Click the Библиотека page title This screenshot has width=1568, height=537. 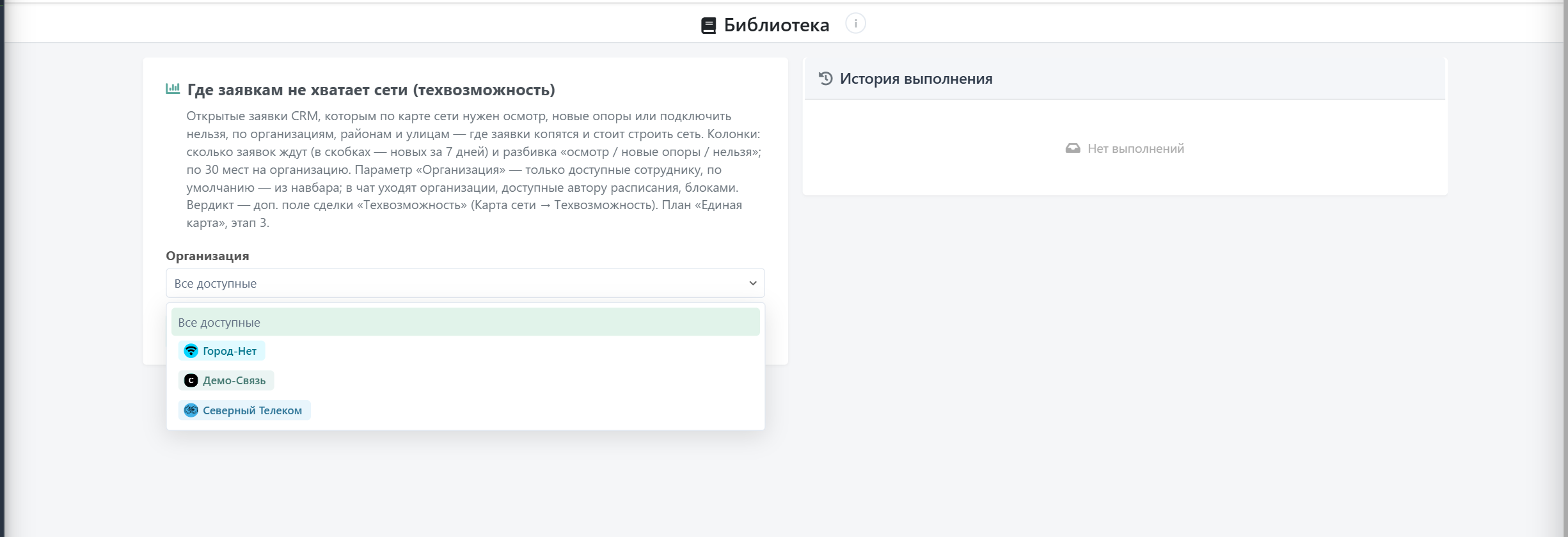point(777,25)
